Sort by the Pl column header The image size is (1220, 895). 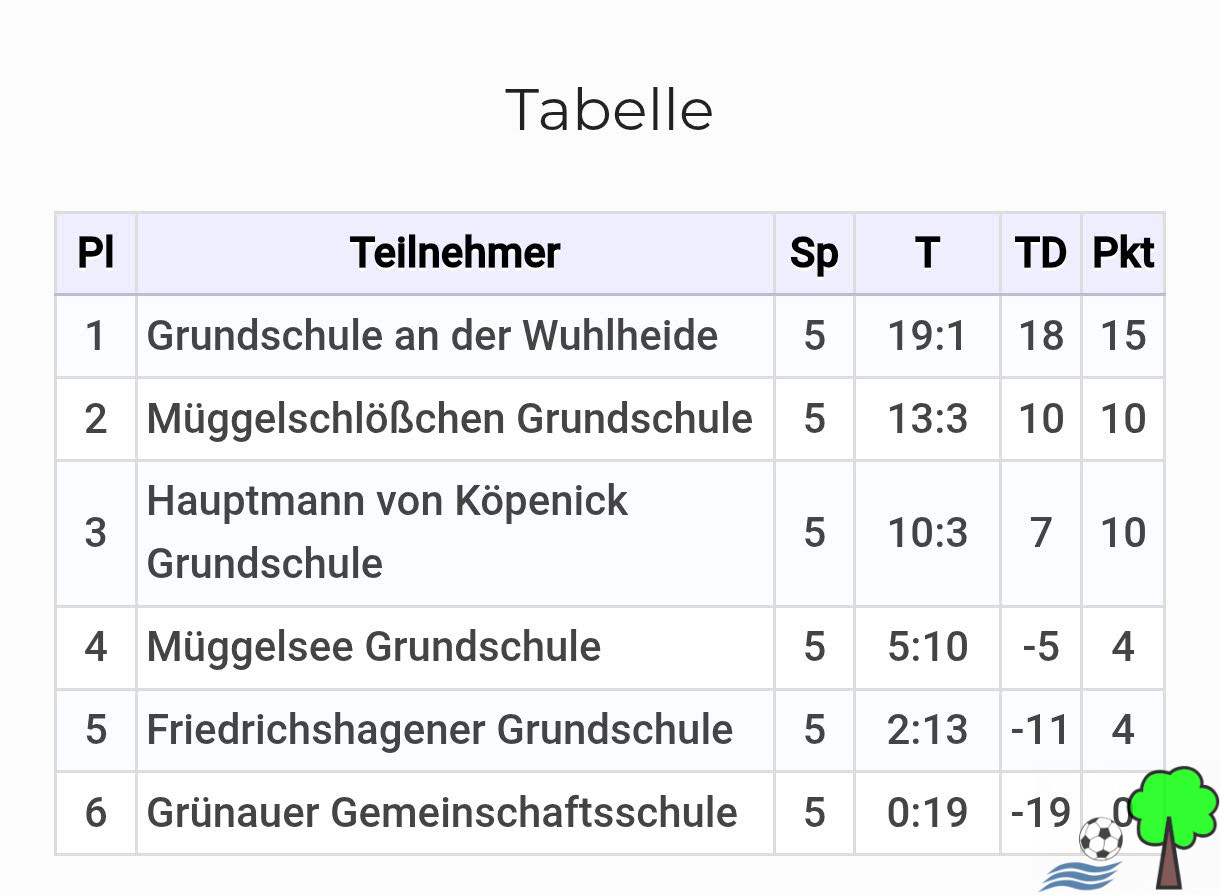click(x=96, y=254)
